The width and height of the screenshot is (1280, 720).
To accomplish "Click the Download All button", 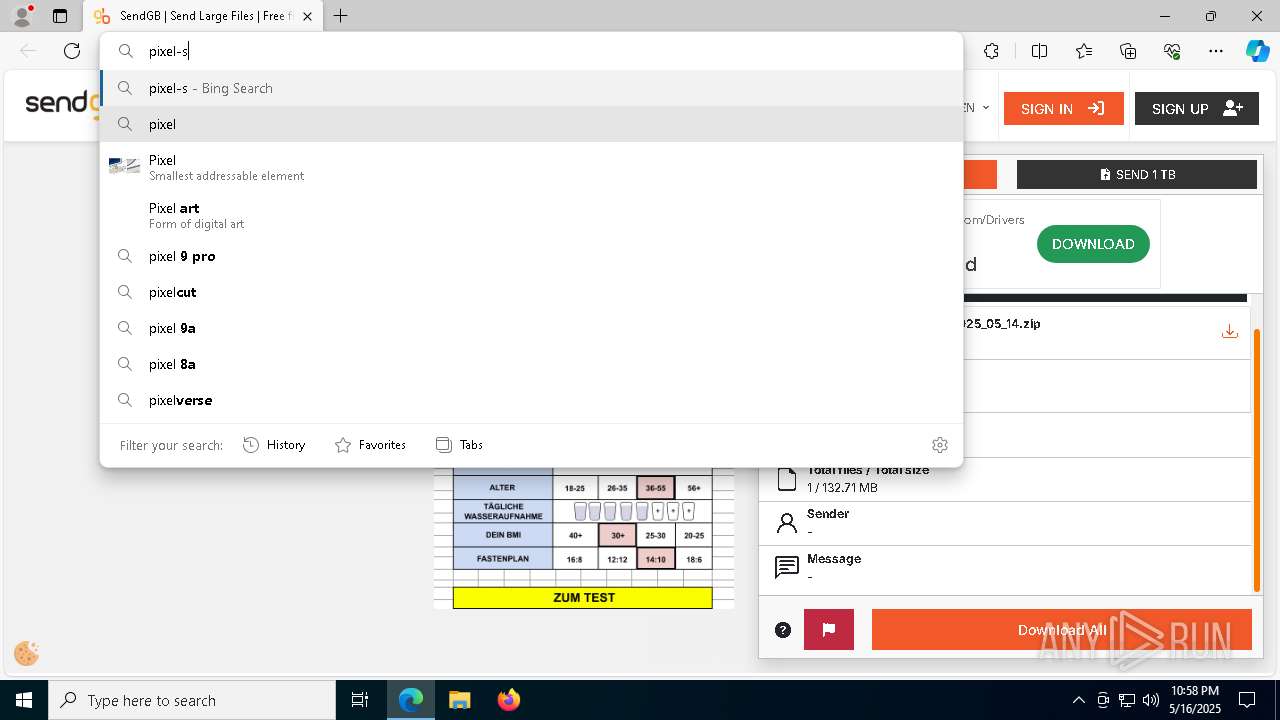I will 1062,630.
